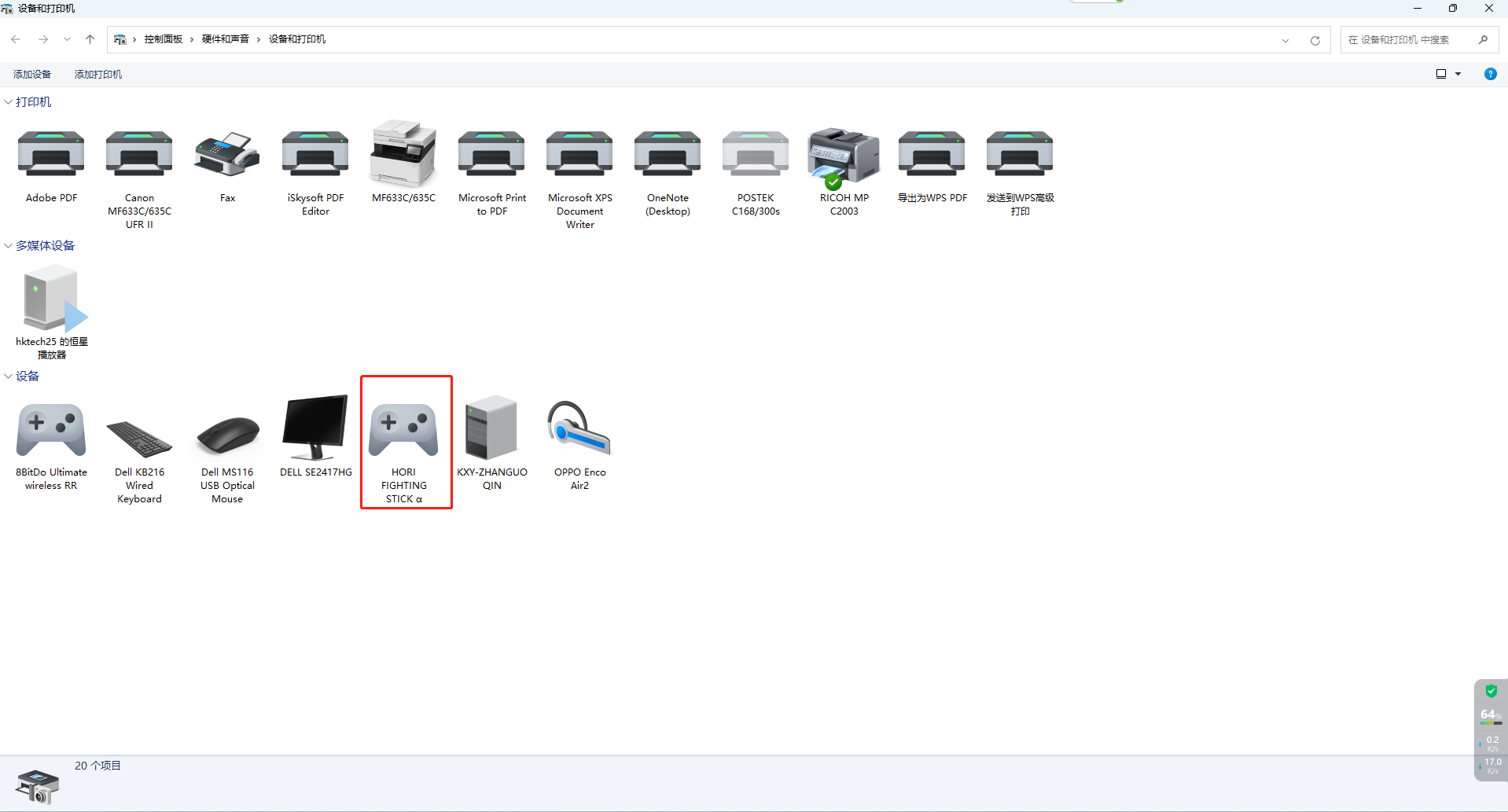This screenshot has width=1508, height=812.
Task: Select the POSTEK C168/300s printer
Action: (756, 155)
